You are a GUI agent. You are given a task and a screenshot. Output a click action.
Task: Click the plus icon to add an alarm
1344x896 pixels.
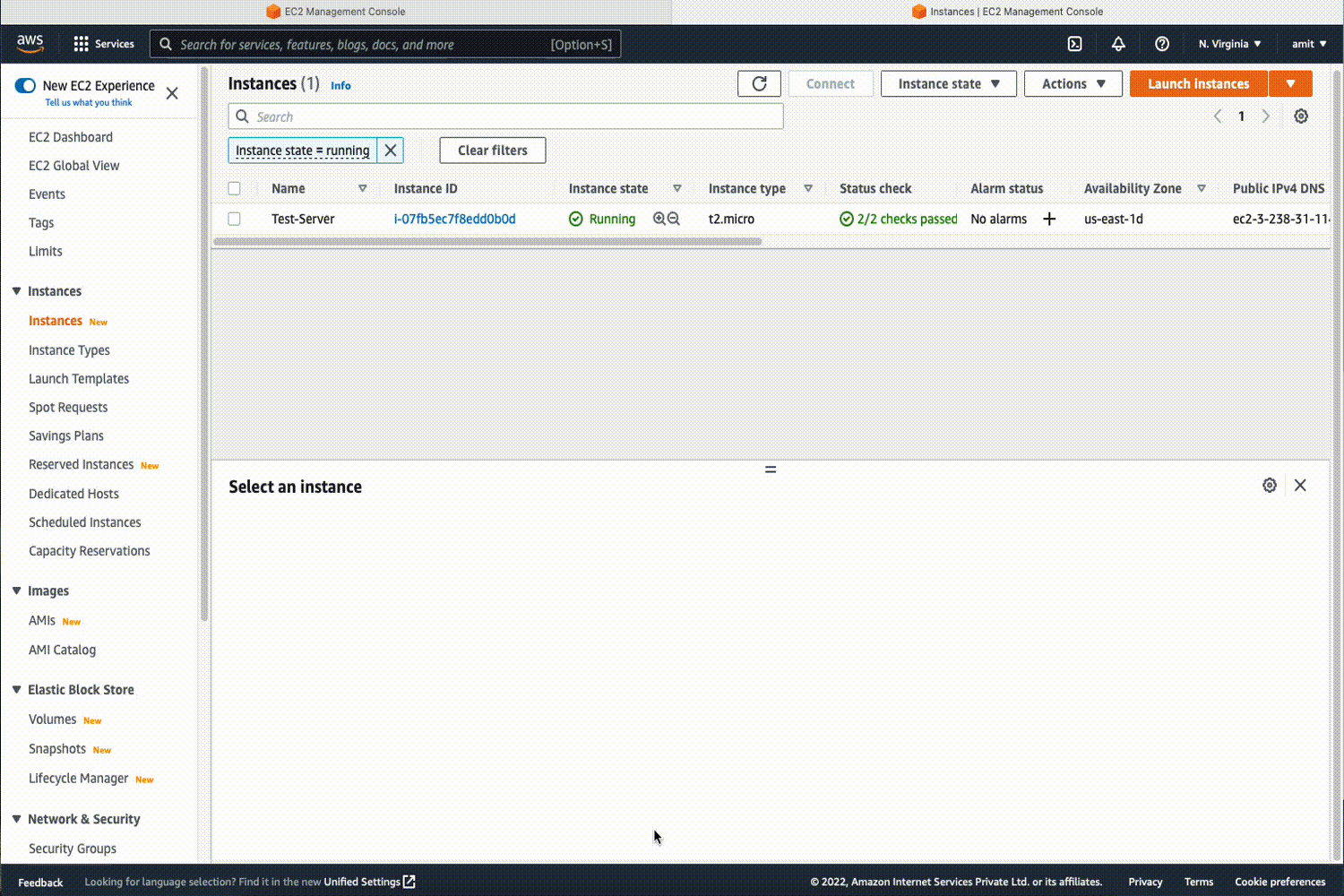pos(1049,218)
